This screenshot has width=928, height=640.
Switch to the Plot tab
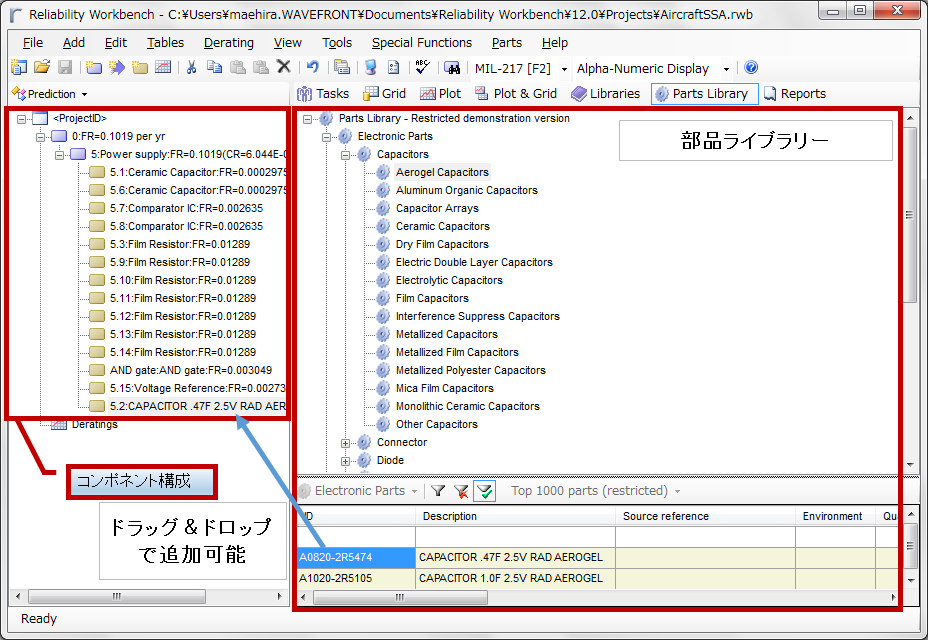(x=440, y=94)
